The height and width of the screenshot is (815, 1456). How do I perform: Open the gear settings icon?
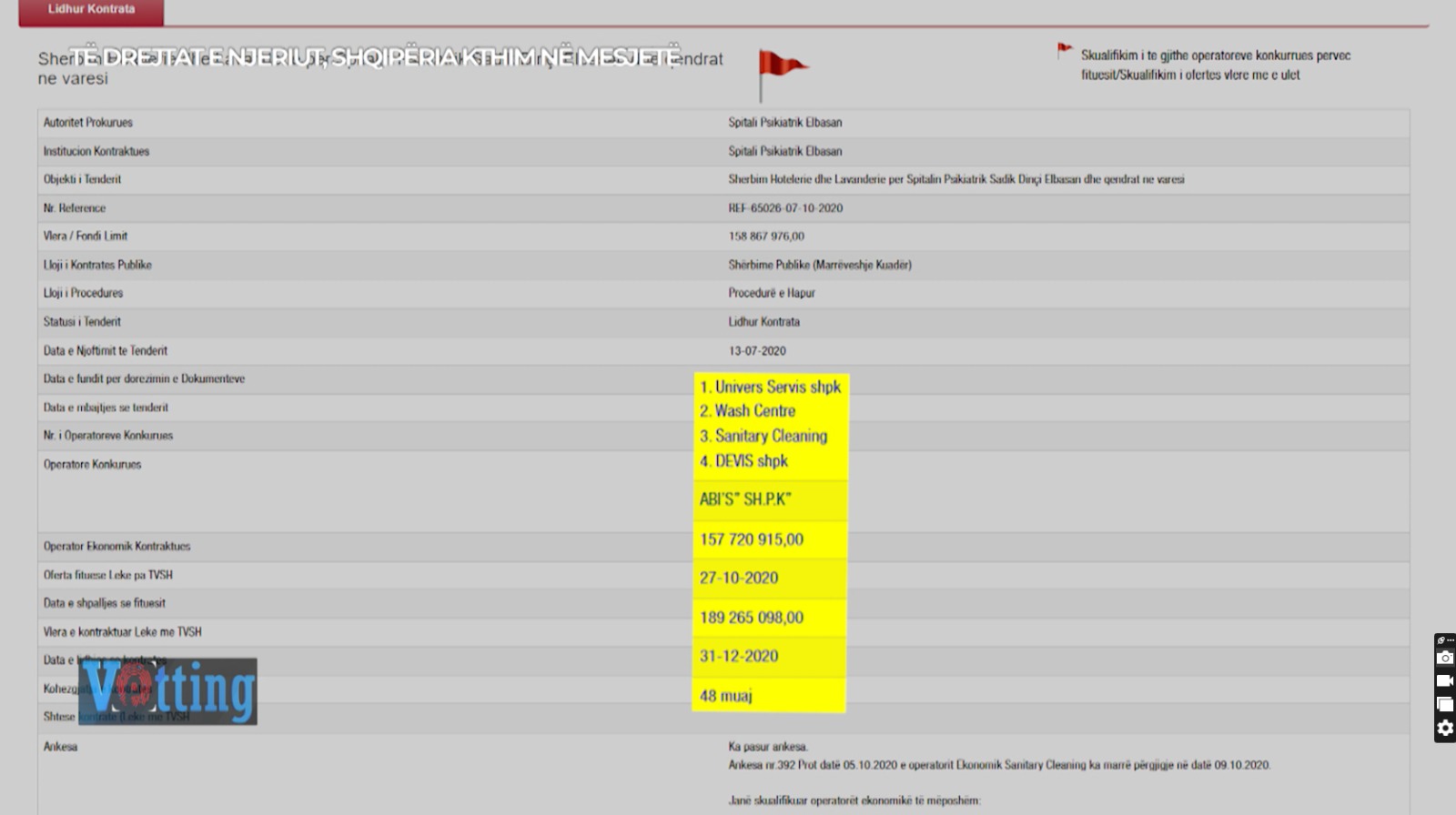pos(1444,728)
